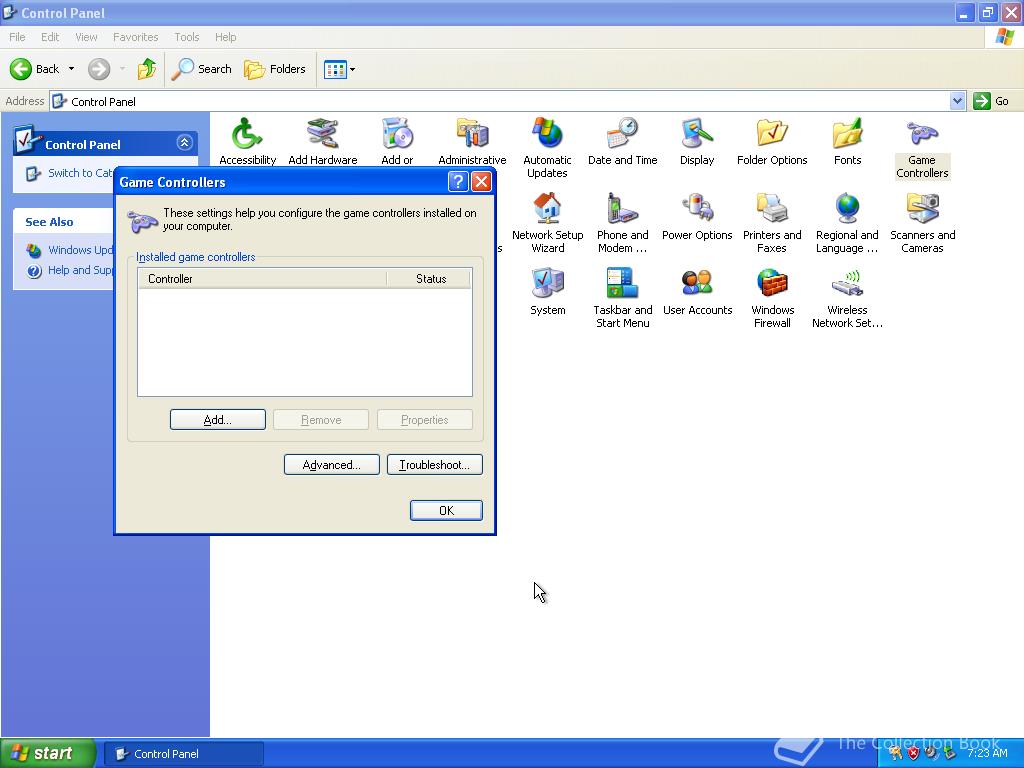This screenshot has width=1024, height=768.
Task: Open the Display icon
Action: [697, 142]
